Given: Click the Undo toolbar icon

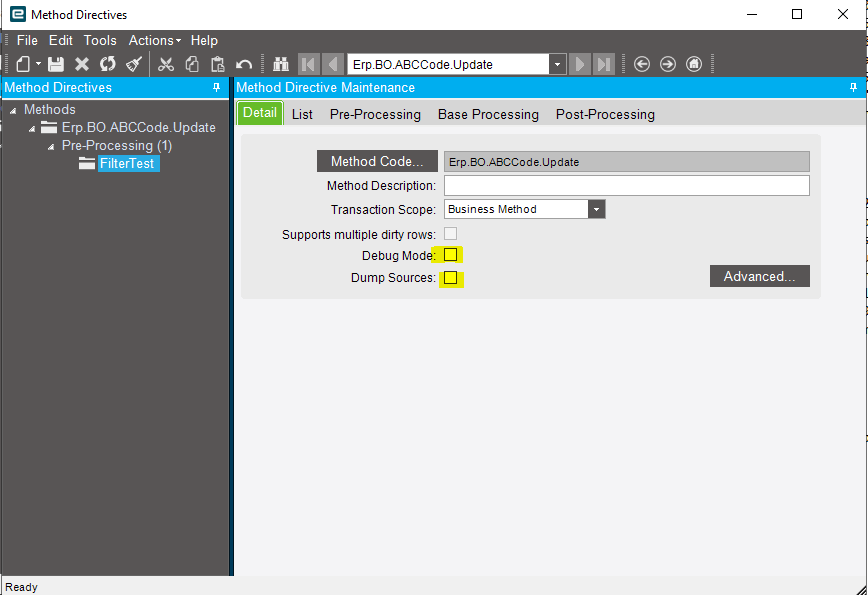Looking at the screenshot, I should pyautogui.click(x=244, y=64).
